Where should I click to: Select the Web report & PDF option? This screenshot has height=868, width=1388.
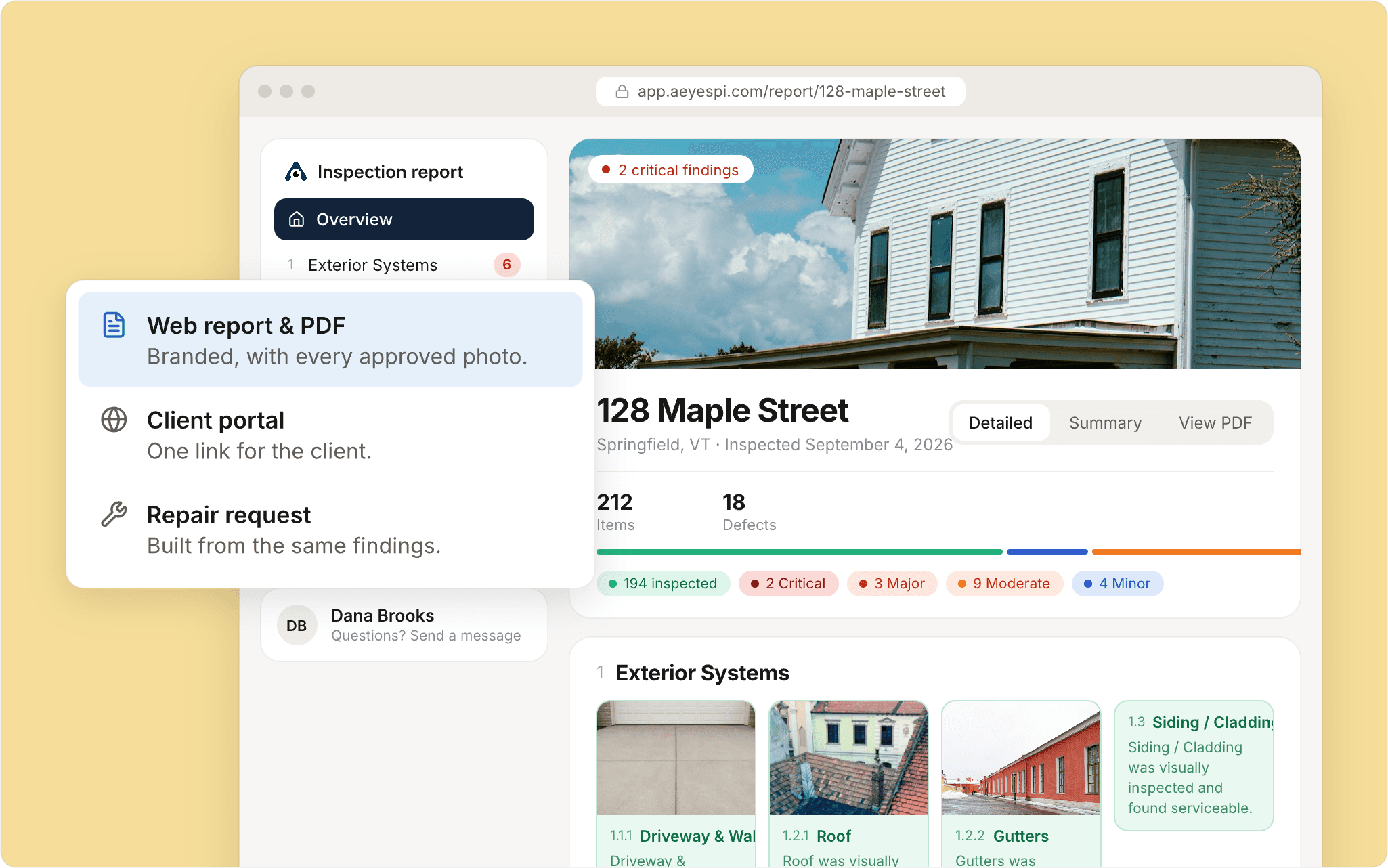pyautogui.click(x=330, y=339)
